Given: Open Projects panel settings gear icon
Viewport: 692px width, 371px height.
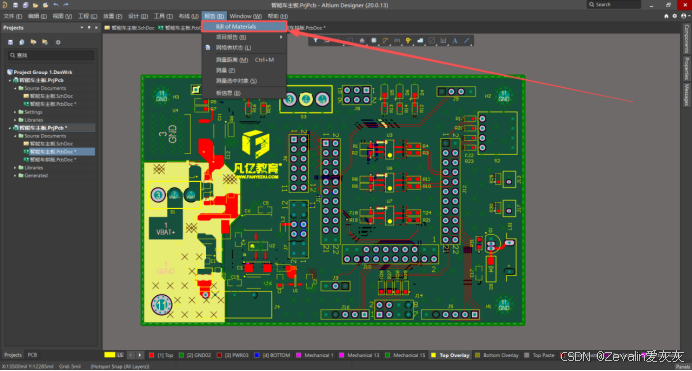Looking at the screenshot, I should point(58,42).
